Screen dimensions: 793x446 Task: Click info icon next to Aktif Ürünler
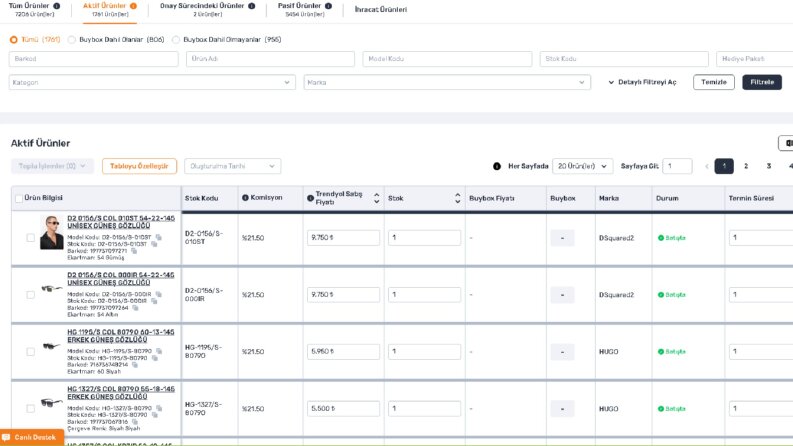pos(133,6)
